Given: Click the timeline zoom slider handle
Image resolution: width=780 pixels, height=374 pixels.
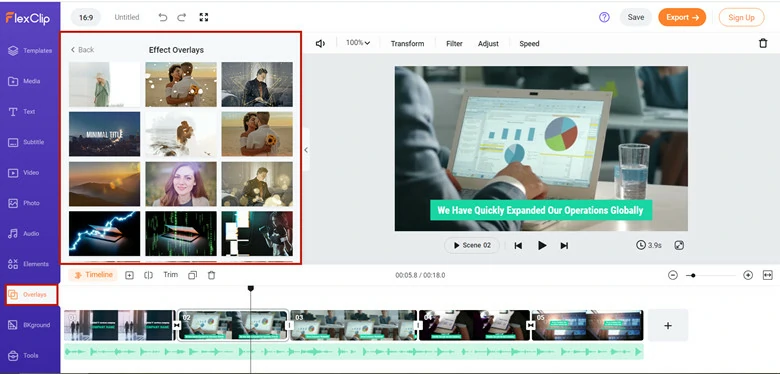Looking at the screenshot, I should click(x=693, y=275).
